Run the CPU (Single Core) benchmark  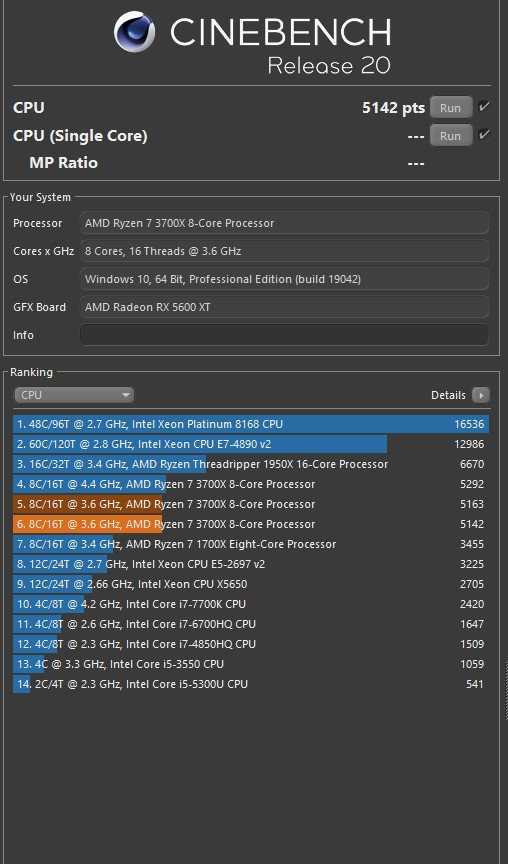[x=451, y=136]
